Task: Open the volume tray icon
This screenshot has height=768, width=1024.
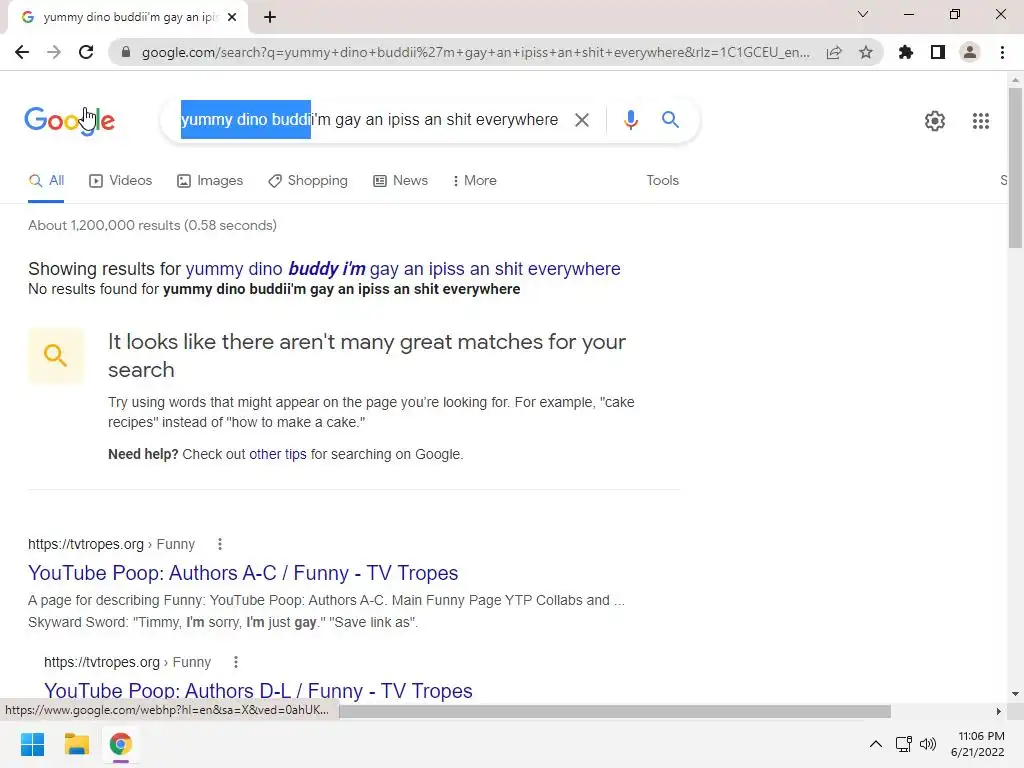Action: tap(927, 744)
